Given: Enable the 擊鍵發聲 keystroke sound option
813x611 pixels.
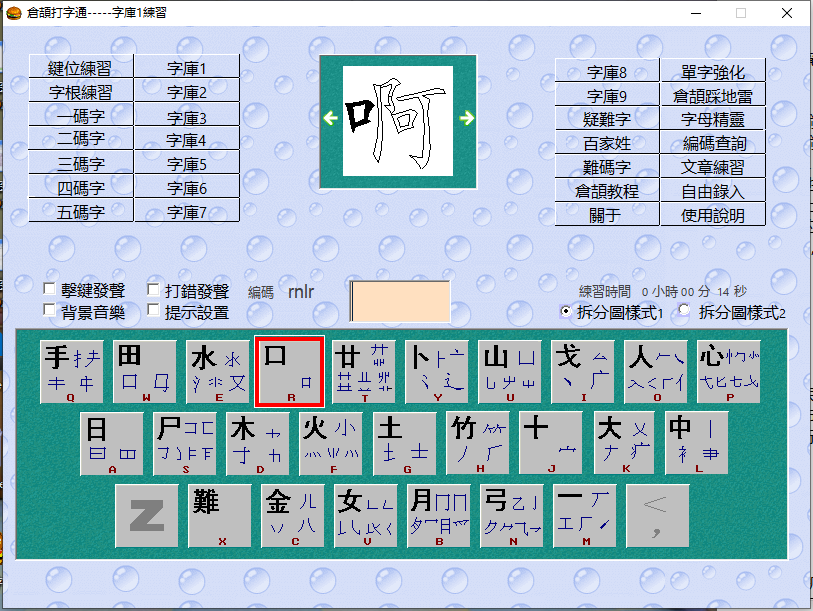Looking at the screenshot, I should 48,289.
